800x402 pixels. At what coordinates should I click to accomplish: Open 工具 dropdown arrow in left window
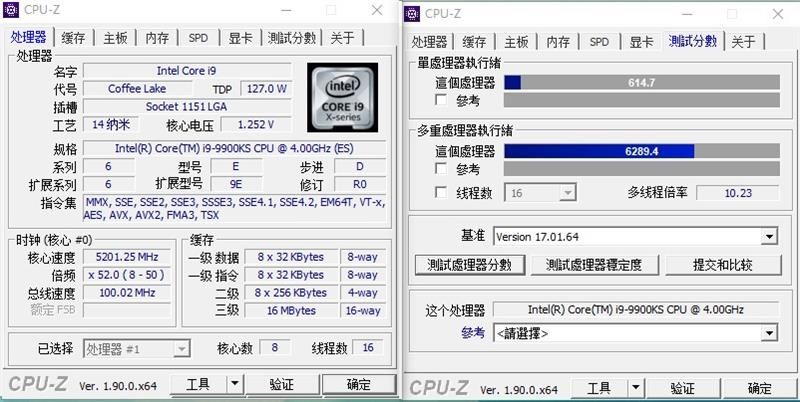coord(235,384)
